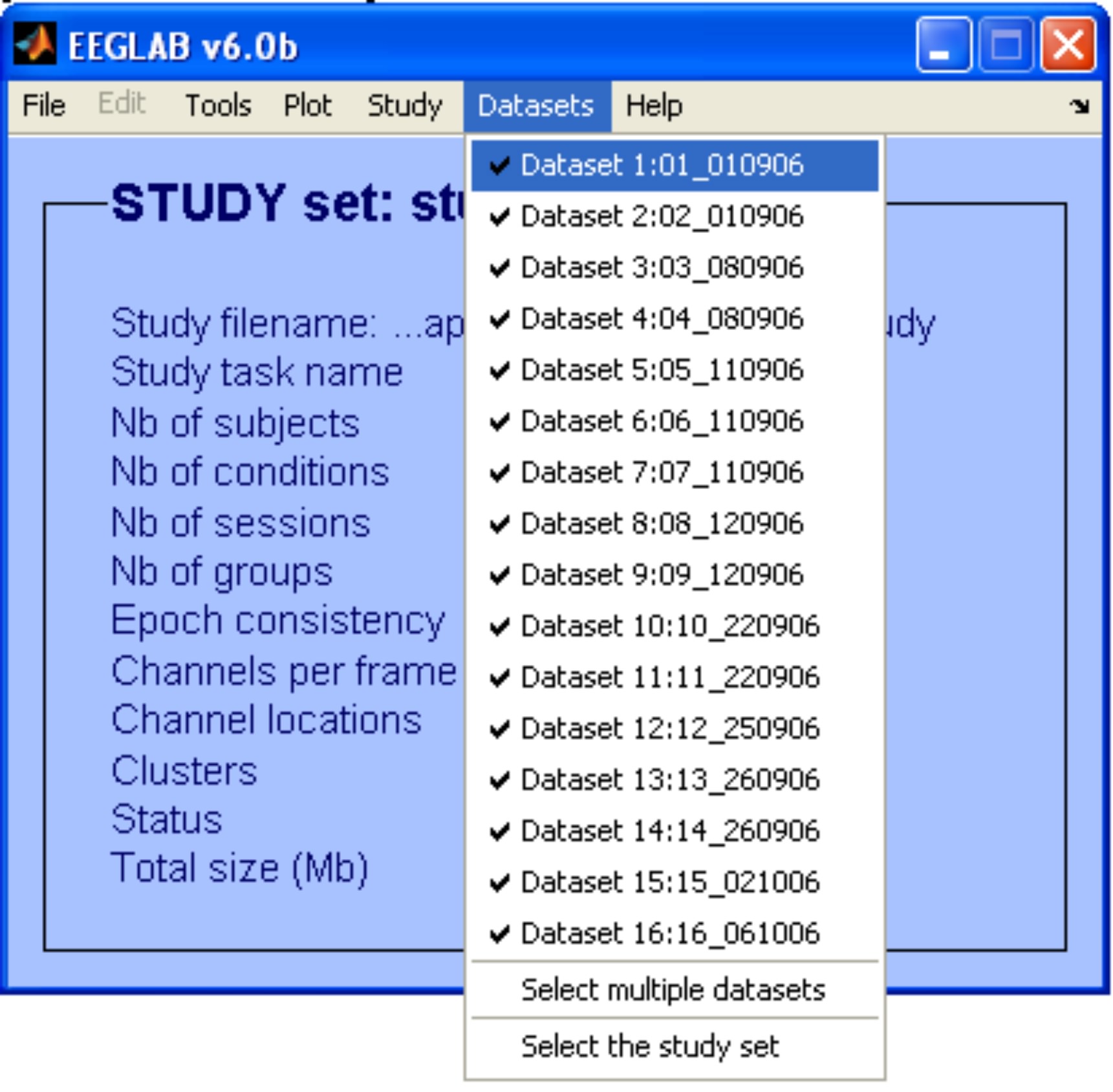Select Dataset 9:09_120906
1113x1092 pixels.
click(675, 574)
